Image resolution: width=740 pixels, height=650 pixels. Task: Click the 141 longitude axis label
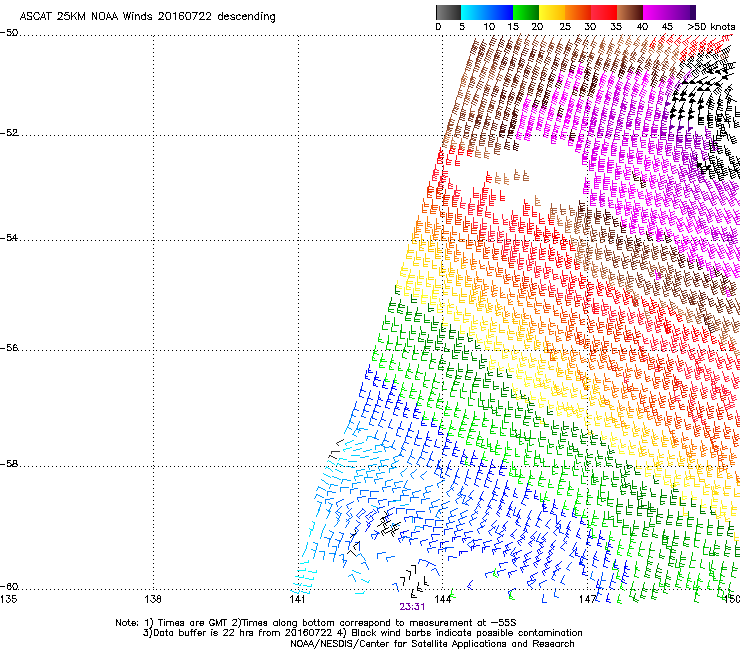click(x=297, y=599)
